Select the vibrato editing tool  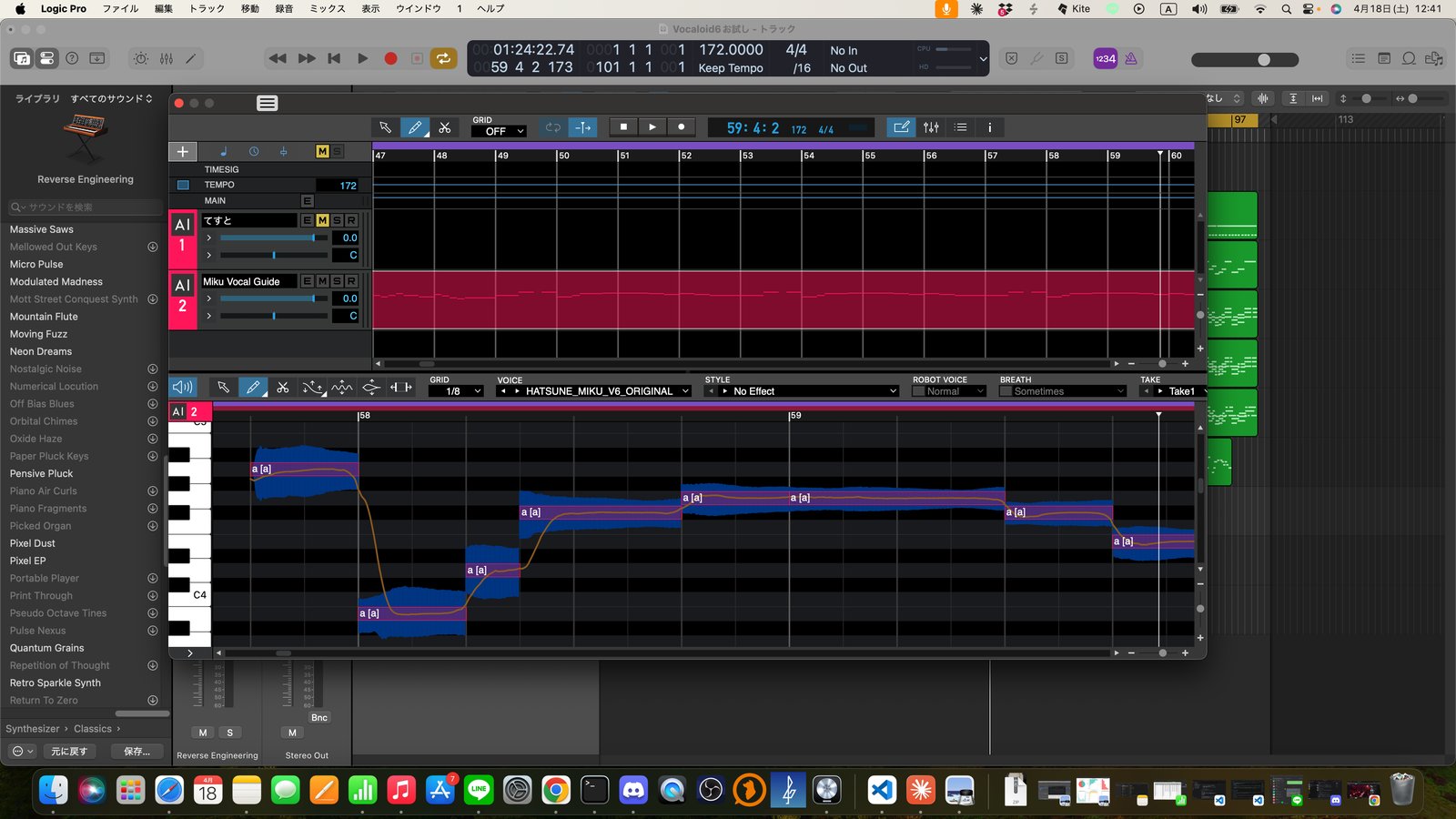(x=341, y=388)
